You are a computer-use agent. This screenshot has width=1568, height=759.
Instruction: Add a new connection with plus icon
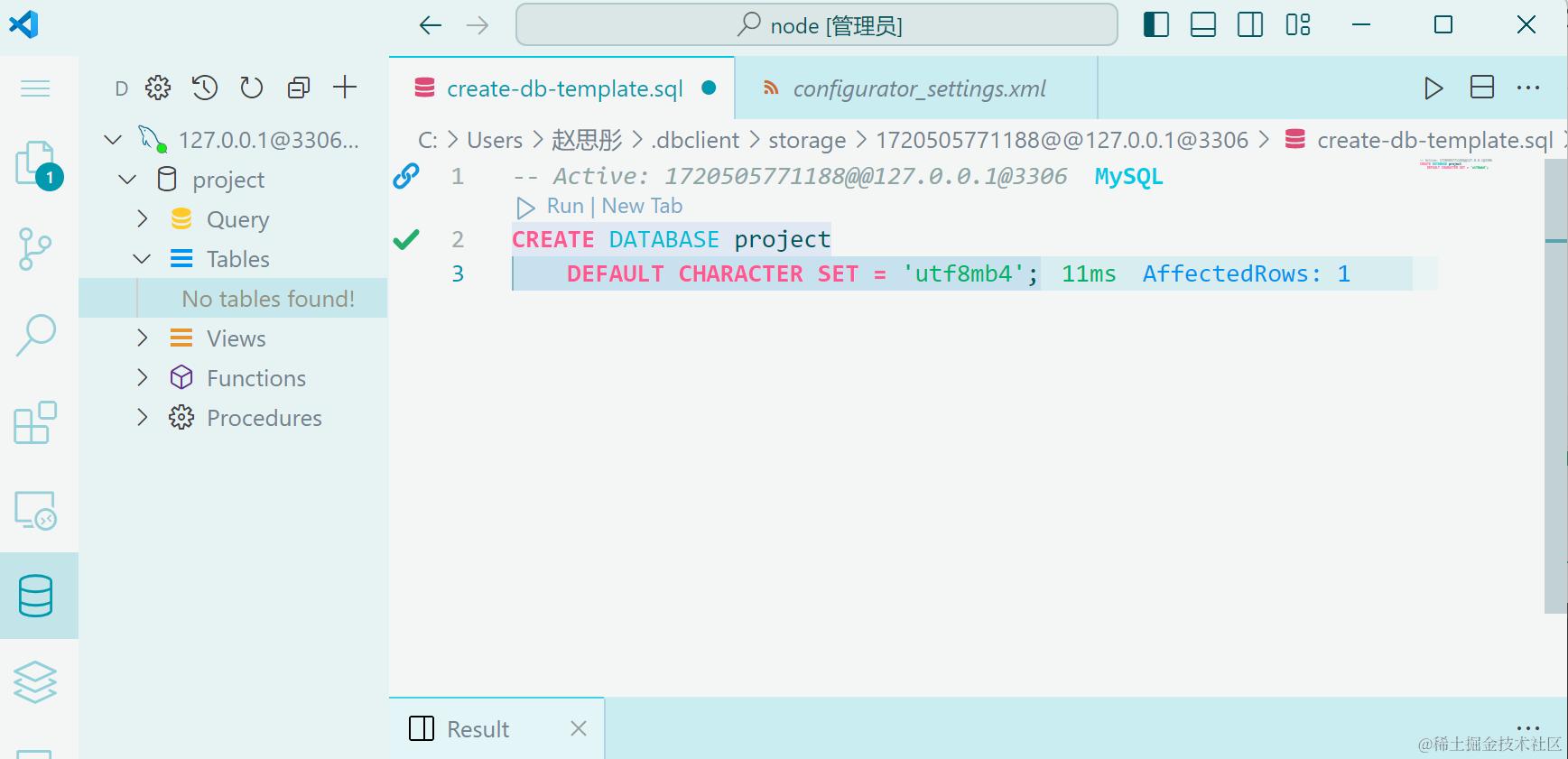[345, 88]
